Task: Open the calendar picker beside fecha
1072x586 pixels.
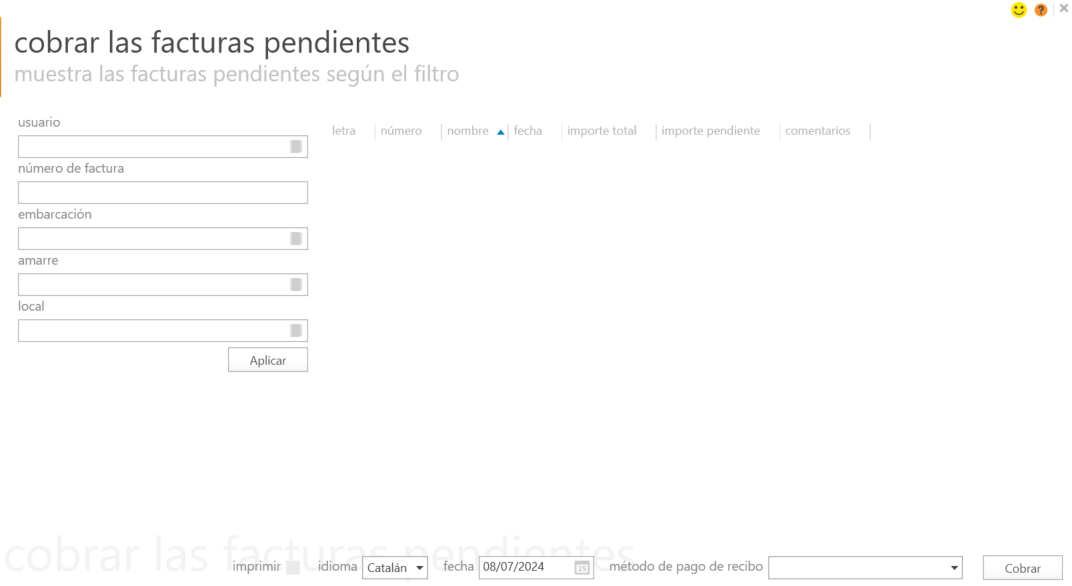Action: (582, 568)
